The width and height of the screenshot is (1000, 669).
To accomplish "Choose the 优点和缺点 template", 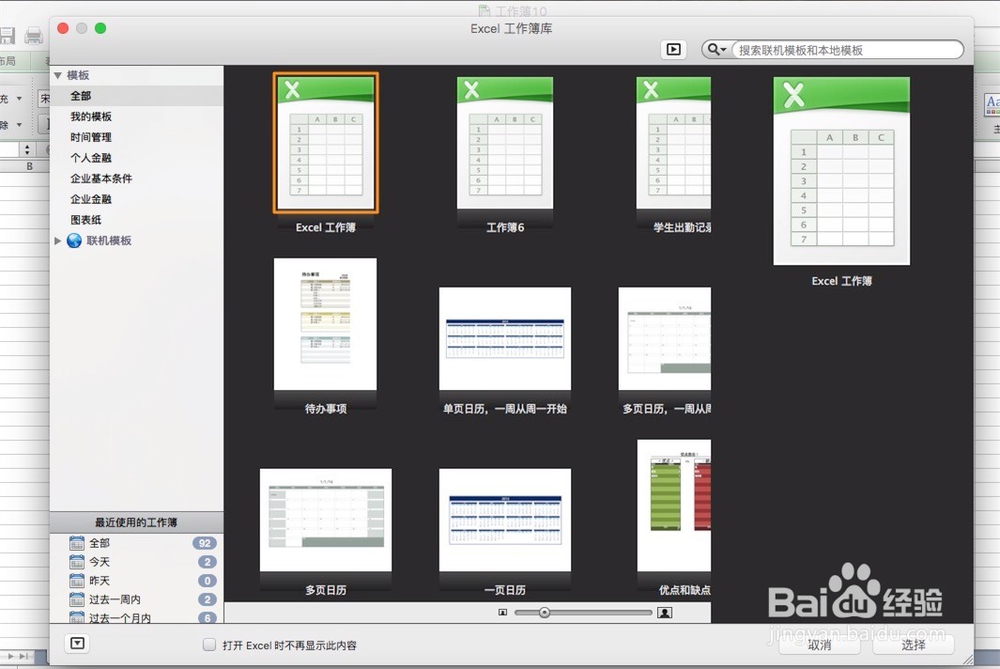I will tap(673, 505).
